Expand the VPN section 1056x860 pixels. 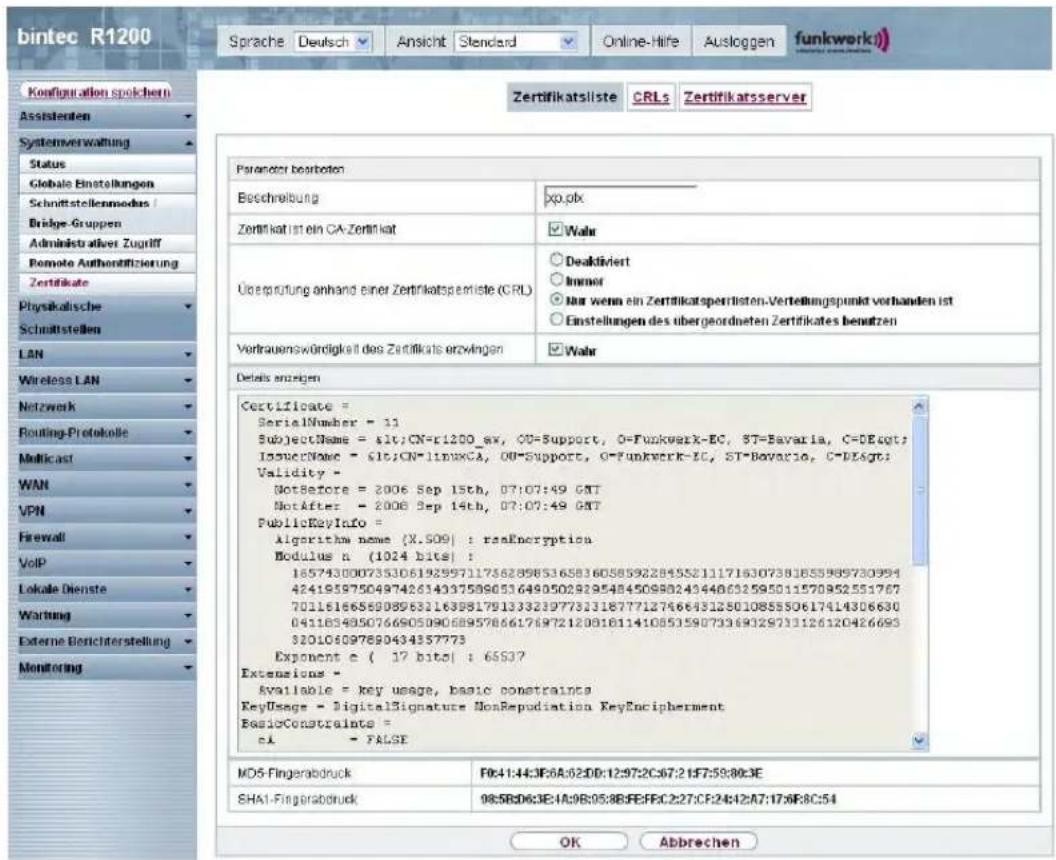coord(103,511)
